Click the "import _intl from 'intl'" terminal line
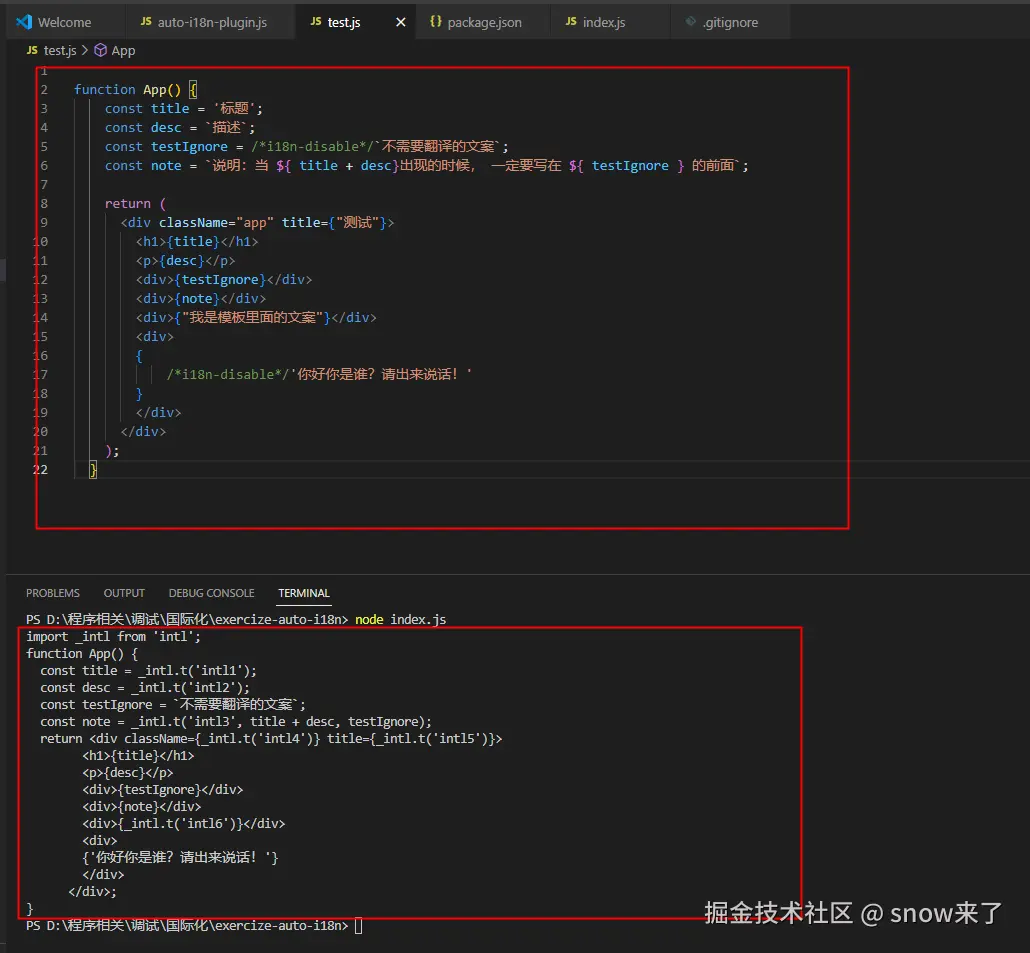1030x953 pixels. click(113, 636)
